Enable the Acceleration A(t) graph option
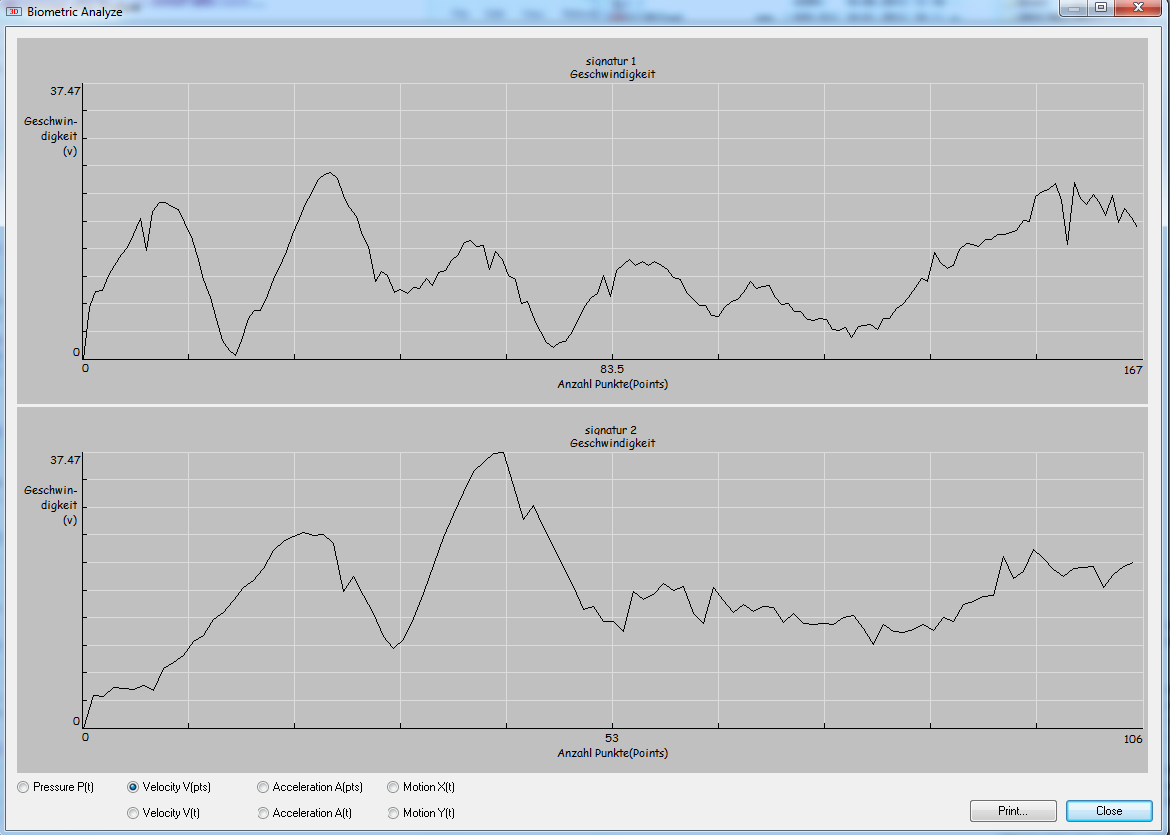Screen dimensions: 1170x835 click(263, 813)
